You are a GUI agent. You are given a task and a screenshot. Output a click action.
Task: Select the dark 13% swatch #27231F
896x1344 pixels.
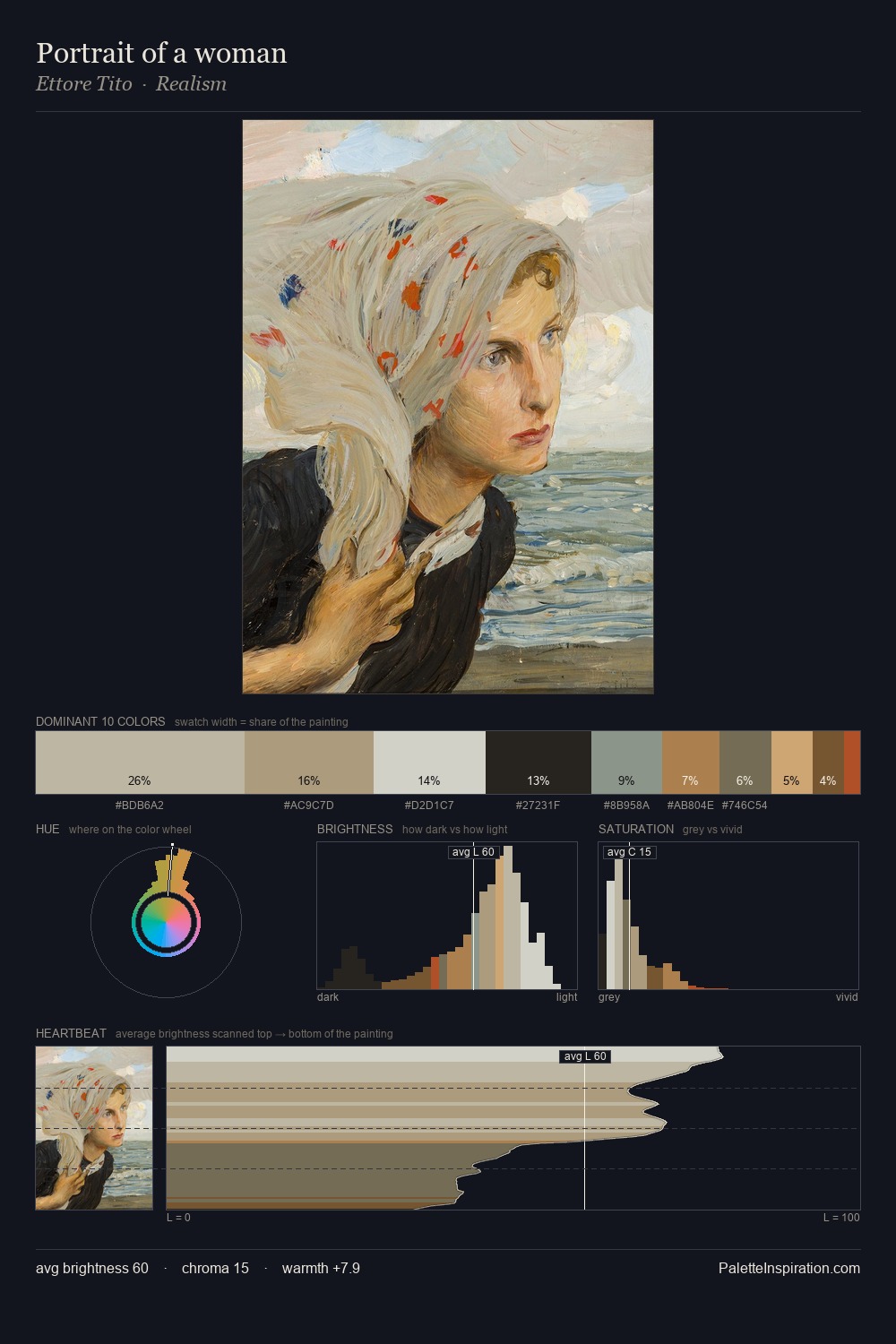click(x=538, y=762)
